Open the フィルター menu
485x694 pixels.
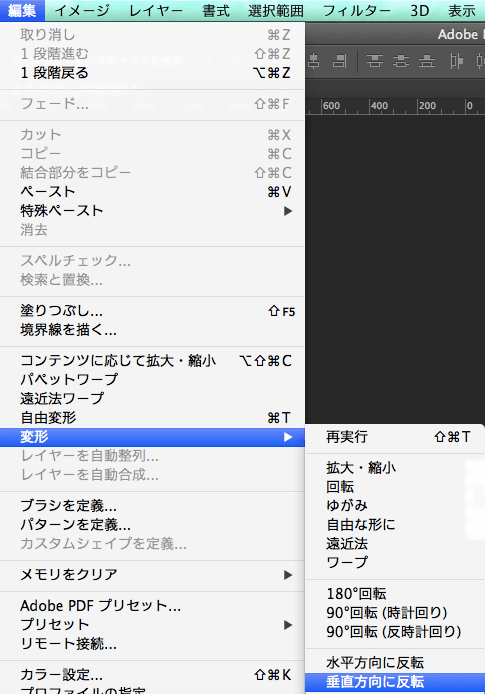click(357, 11)
